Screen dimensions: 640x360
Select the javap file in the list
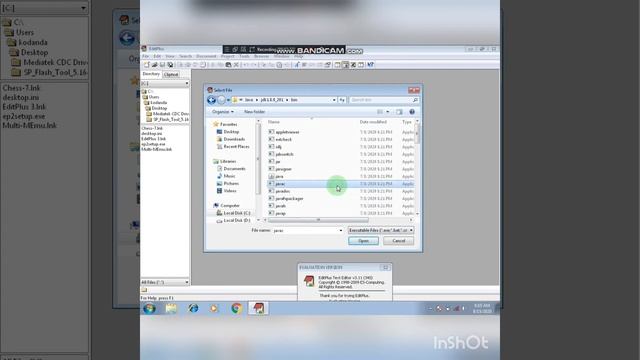click(x=280, y=213)
